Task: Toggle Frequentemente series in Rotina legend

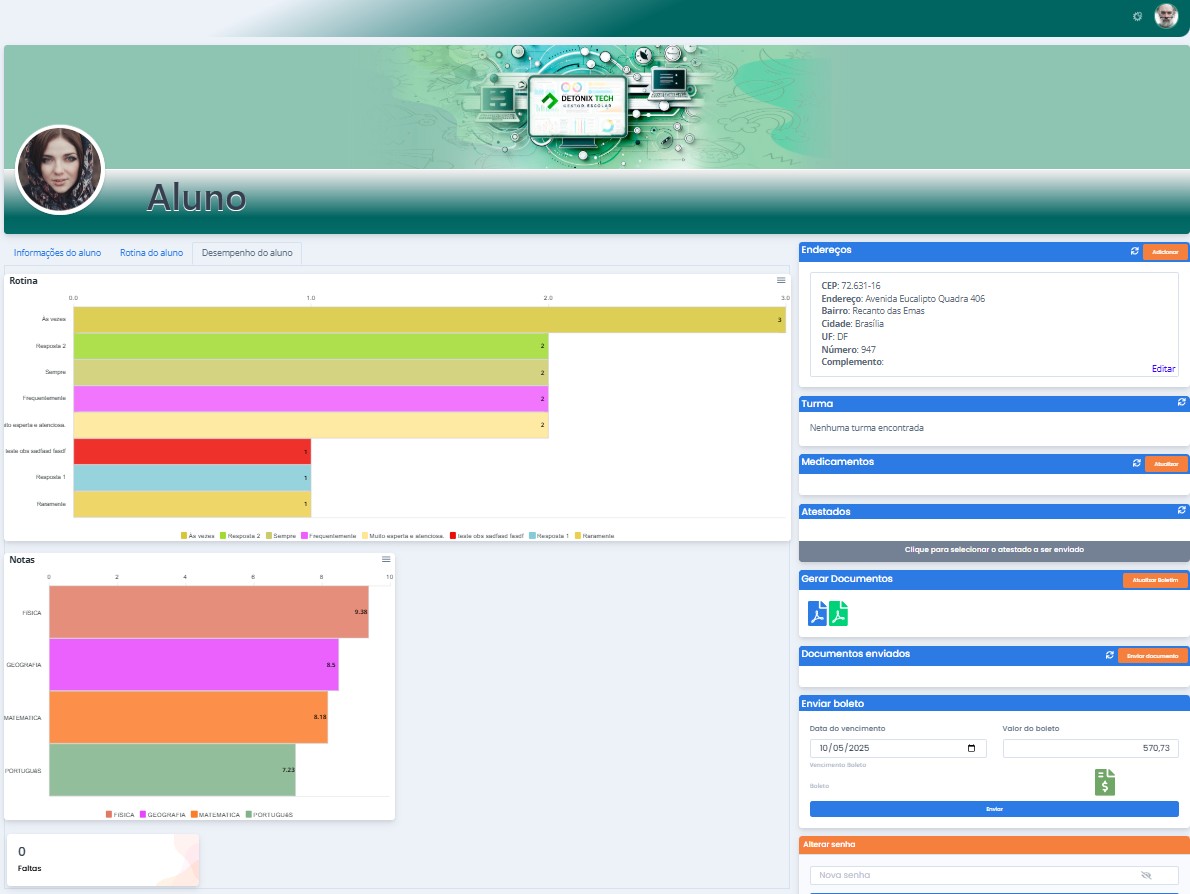Action: [x=329, y=536]
